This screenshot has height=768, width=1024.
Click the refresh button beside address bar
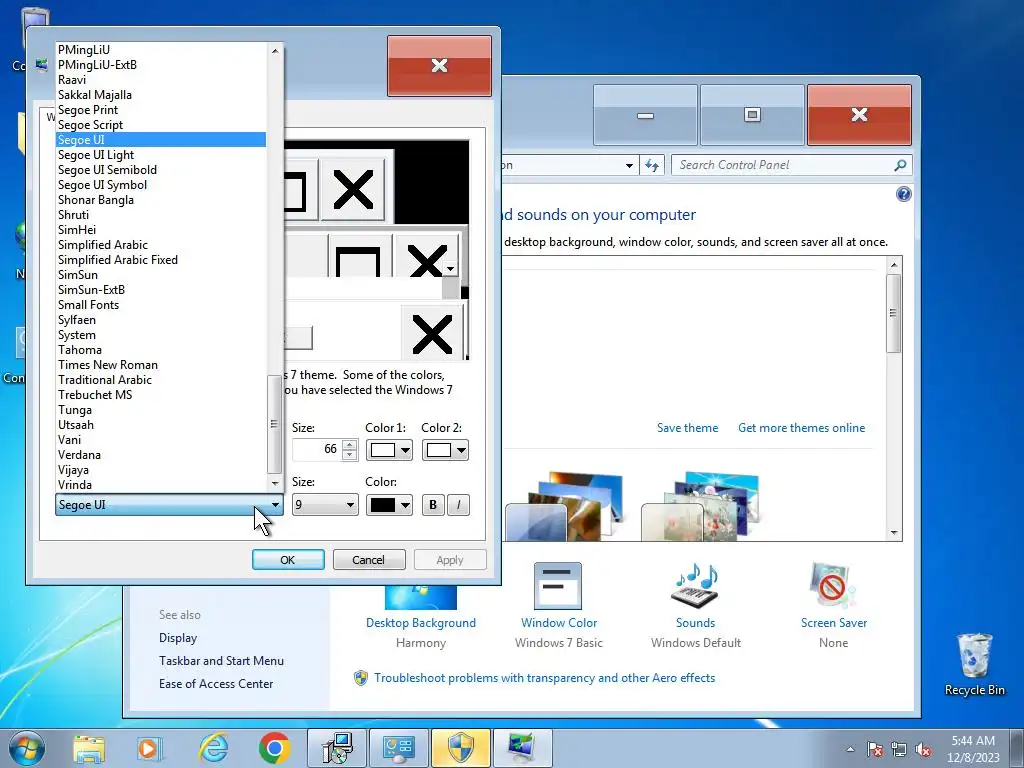click(x=652, y=165)
